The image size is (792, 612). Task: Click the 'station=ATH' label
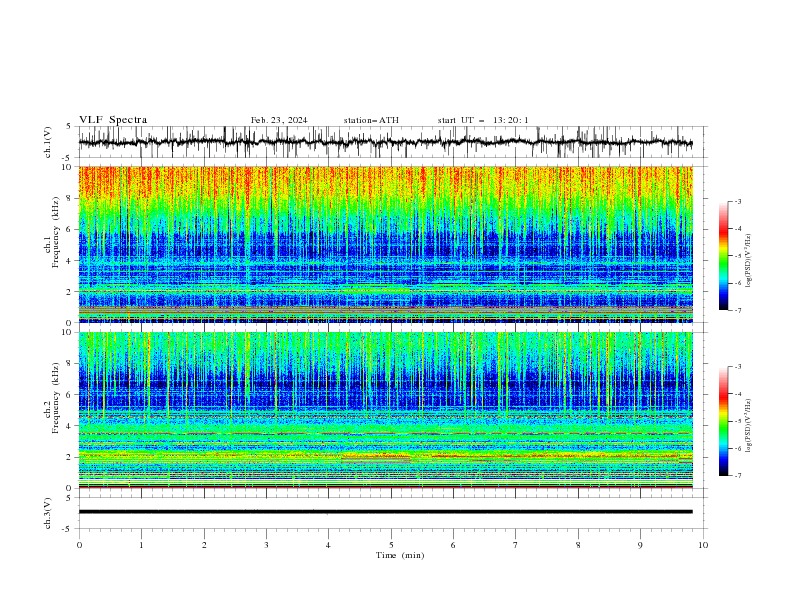[x=371, y=120]
